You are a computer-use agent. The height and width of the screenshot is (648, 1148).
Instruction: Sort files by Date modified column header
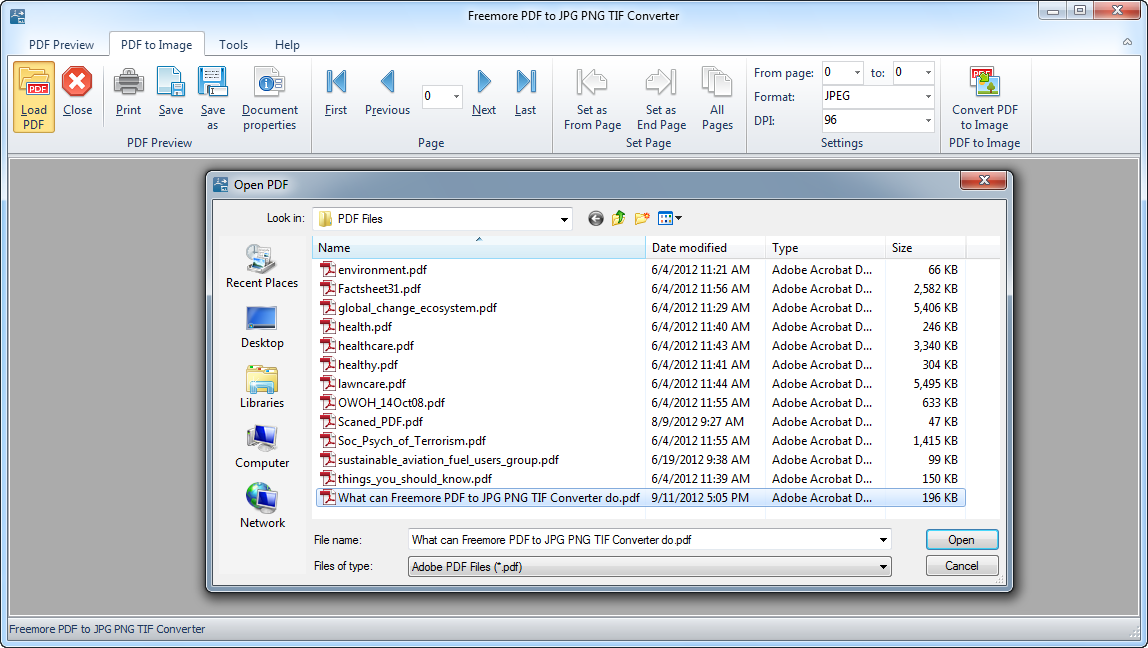(706, 248)
